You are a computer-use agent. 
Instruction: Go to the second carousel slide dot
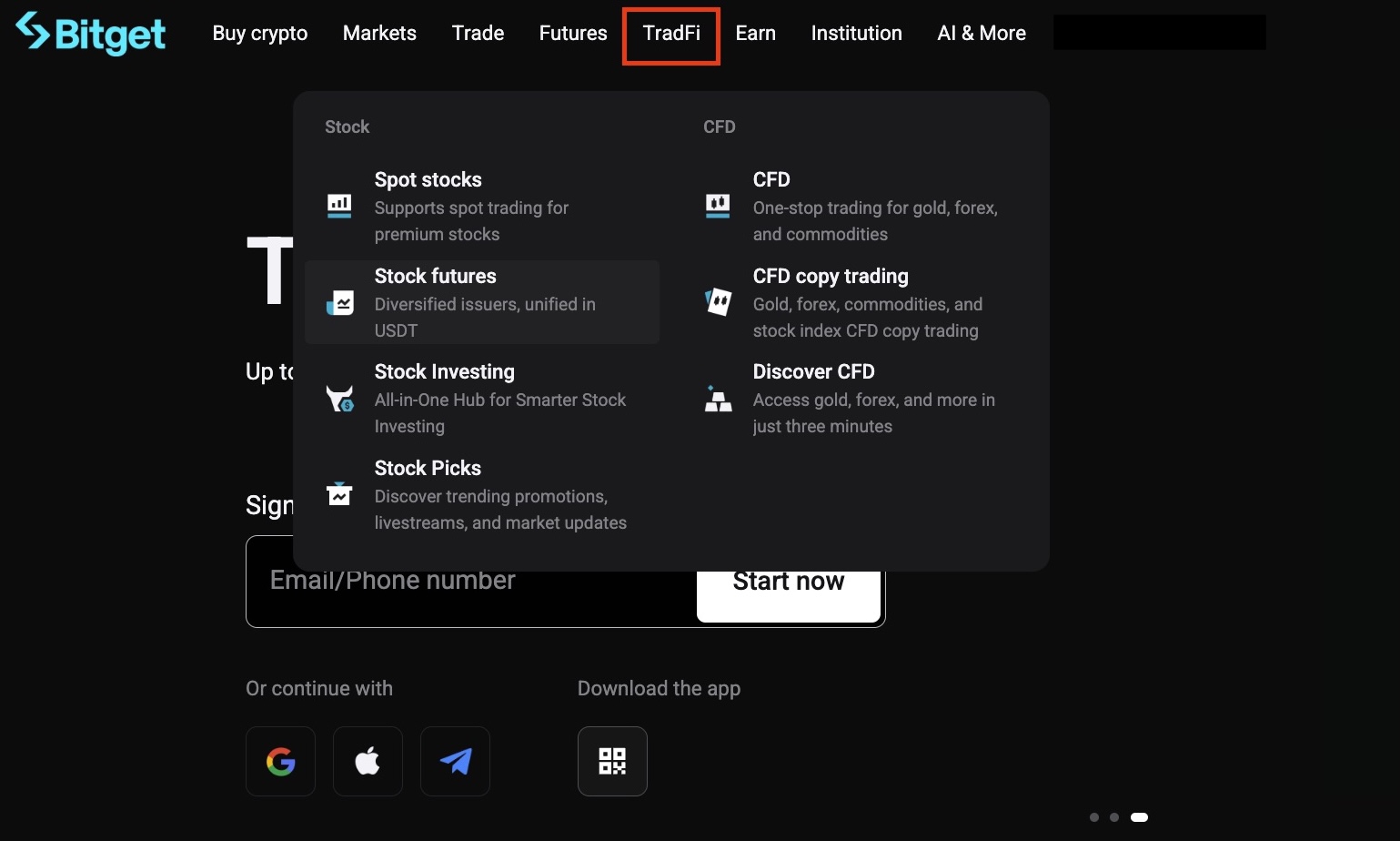1114,817
